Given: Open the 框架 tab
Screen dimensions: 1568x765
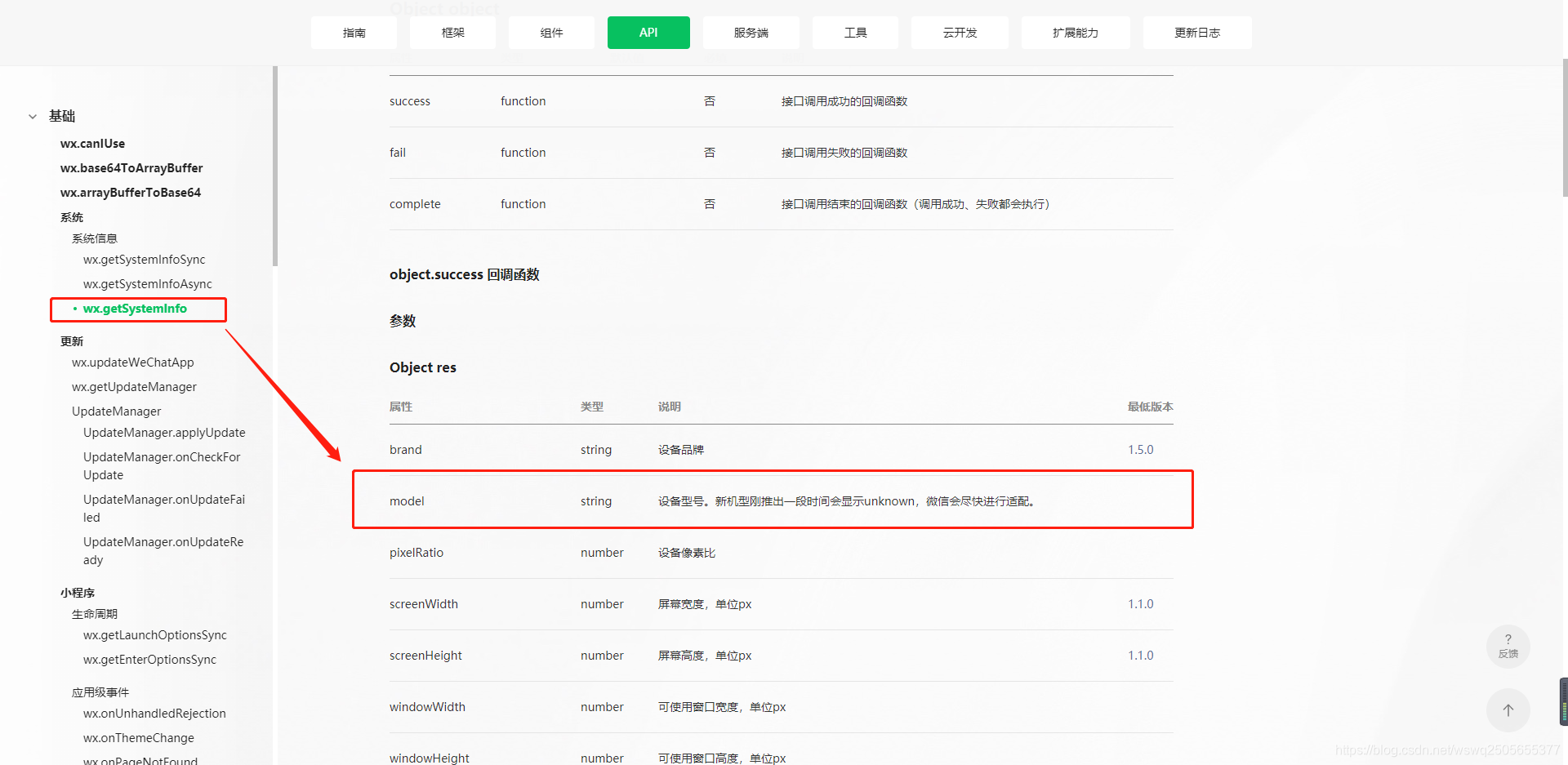Looking at the screenshot, I should click(452, 33).
